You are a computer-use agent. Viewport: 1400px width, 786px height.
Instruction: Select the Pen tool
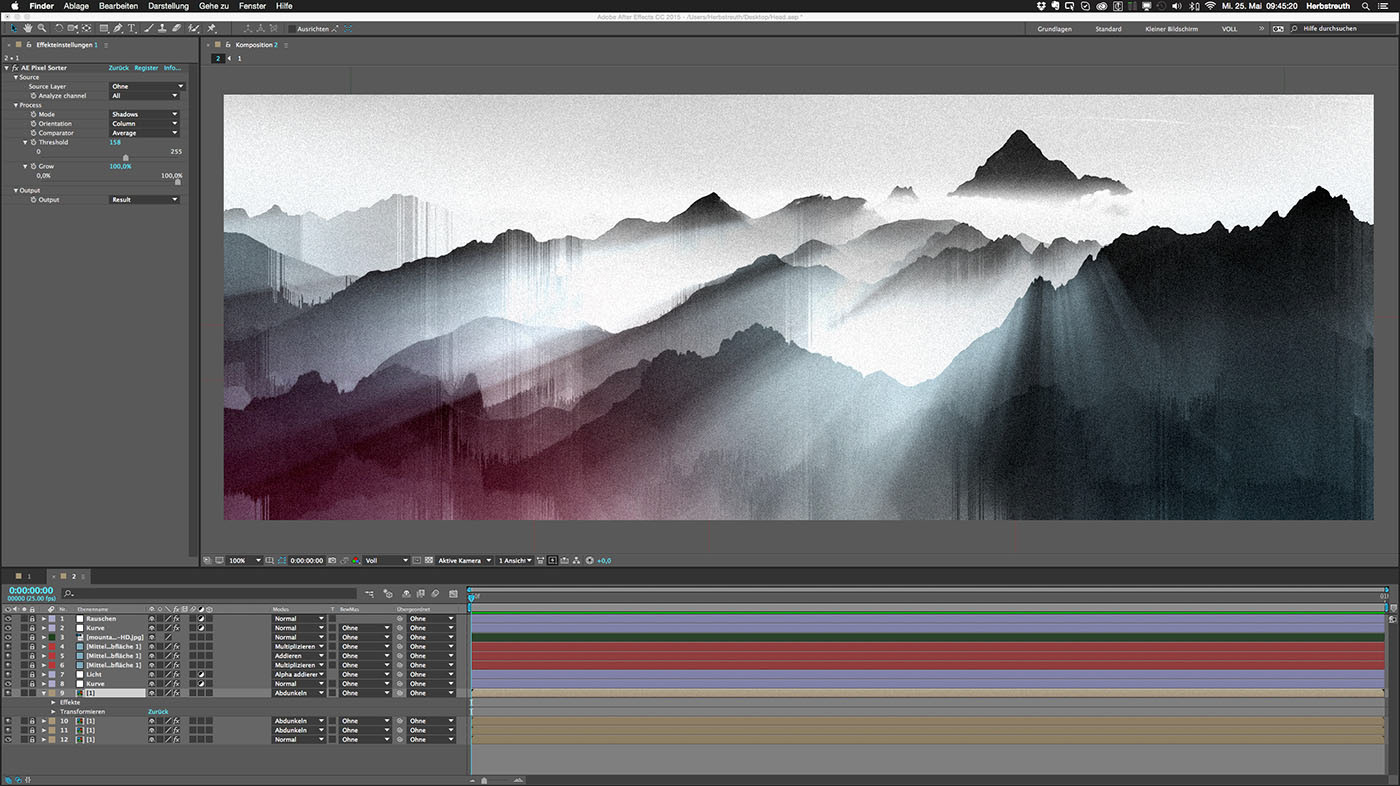tap(118, 29)
